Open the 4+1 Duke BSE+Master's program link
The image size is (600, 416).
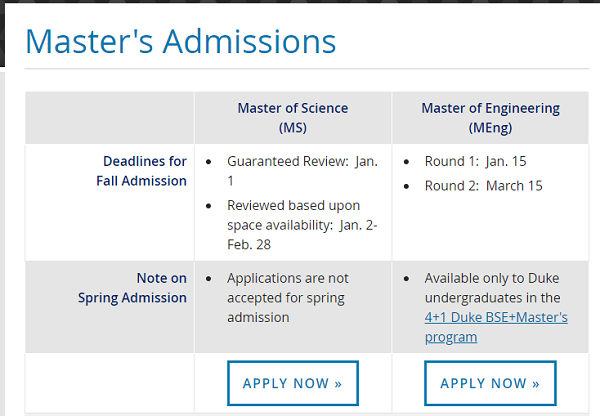click(x=495, y=327)
